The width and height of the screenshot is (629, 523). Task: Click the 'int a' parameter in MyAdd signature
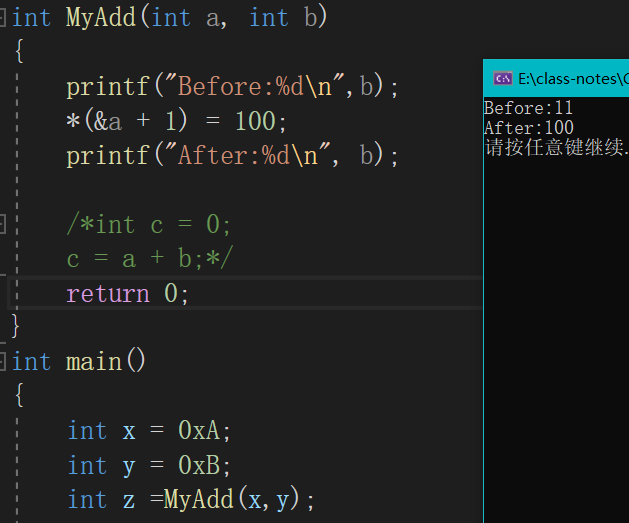[186, 18]
